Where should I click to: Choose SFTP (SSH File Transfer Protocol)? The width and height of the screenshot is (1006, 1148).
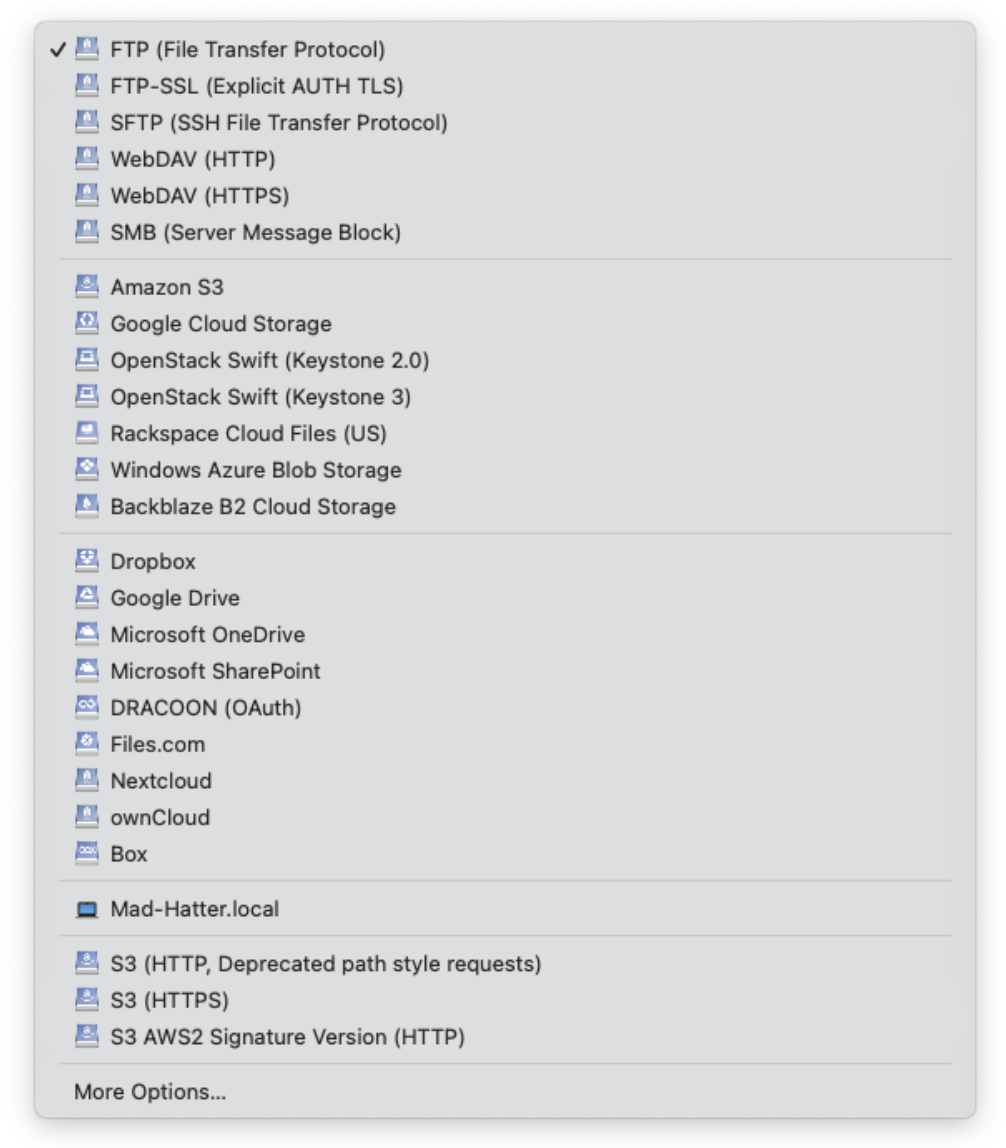coord(278,123)
